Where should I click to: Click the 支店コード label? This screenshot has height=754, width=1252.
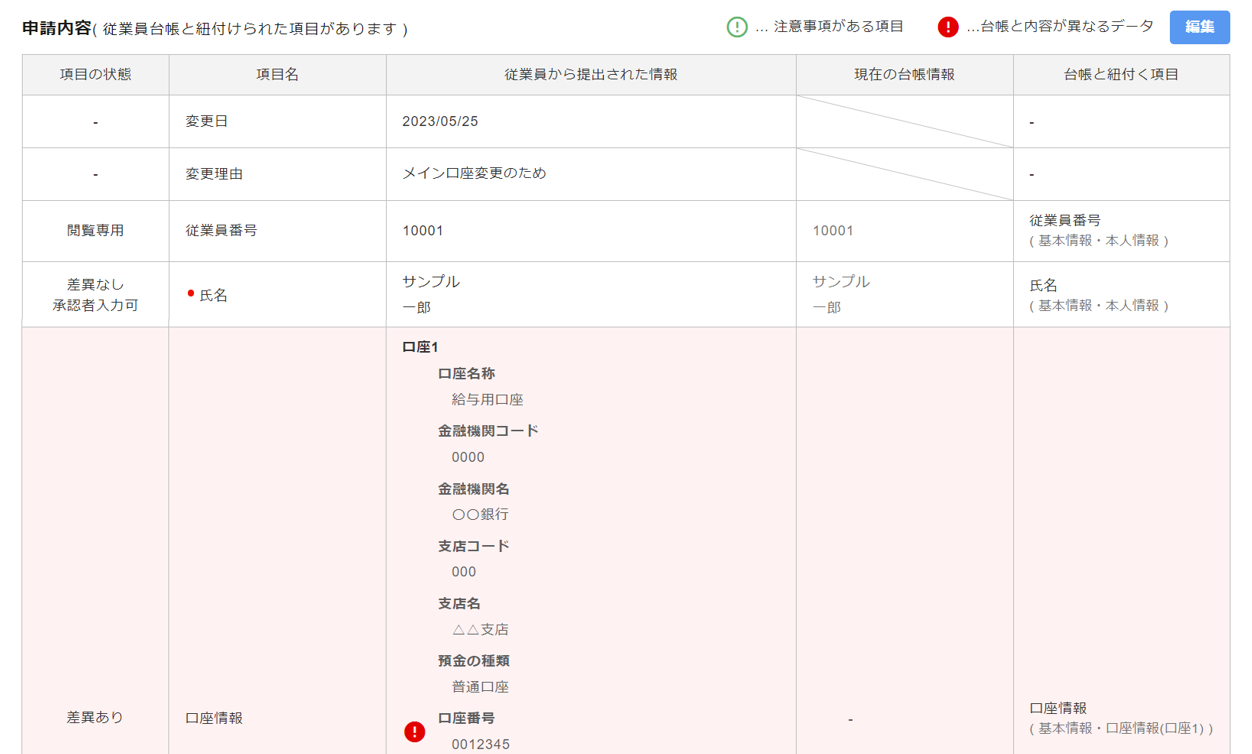click(474, 546)
